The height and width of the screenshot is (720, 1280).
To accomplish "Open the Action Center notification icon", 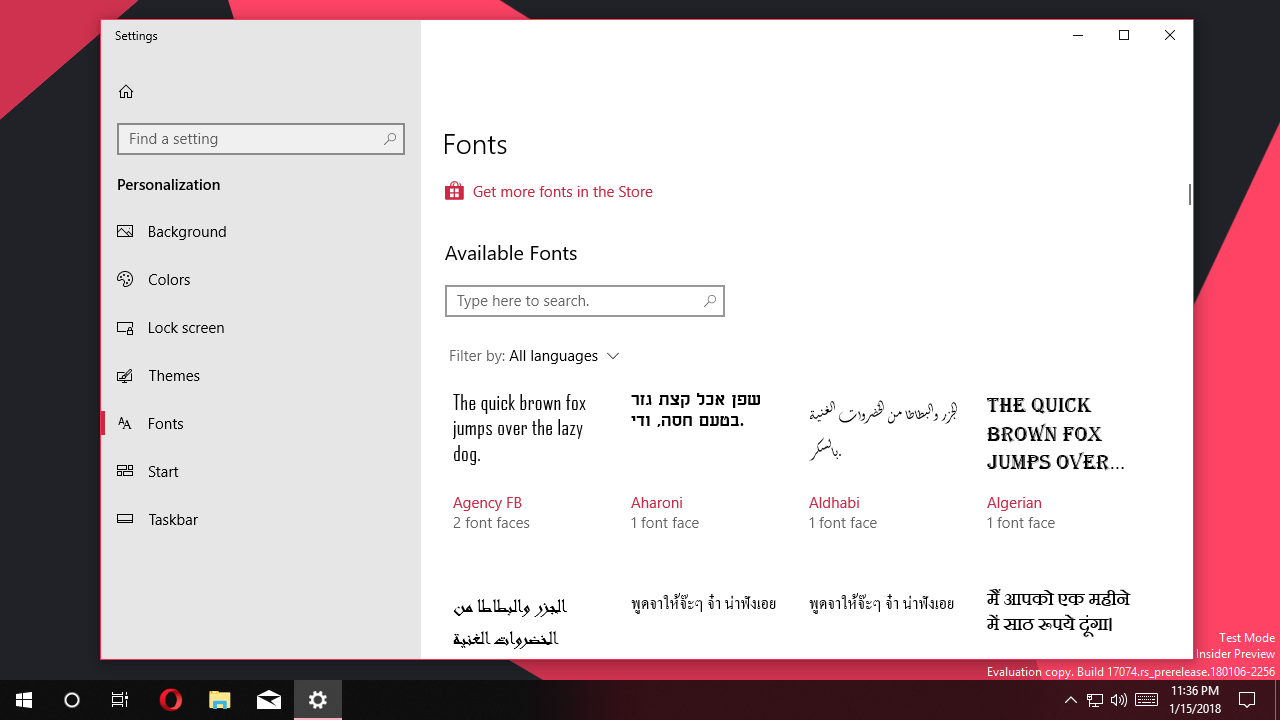I will tap(1247, 700).
